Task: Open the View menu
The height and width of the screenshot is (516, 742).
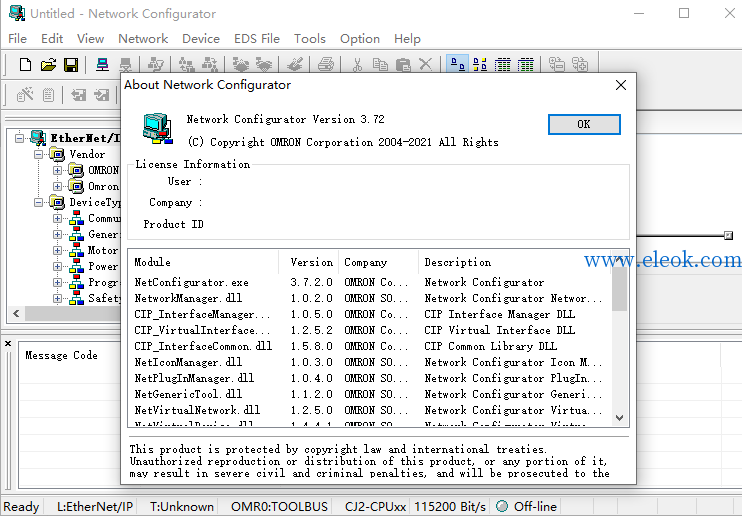Action: tap(90, 39)
